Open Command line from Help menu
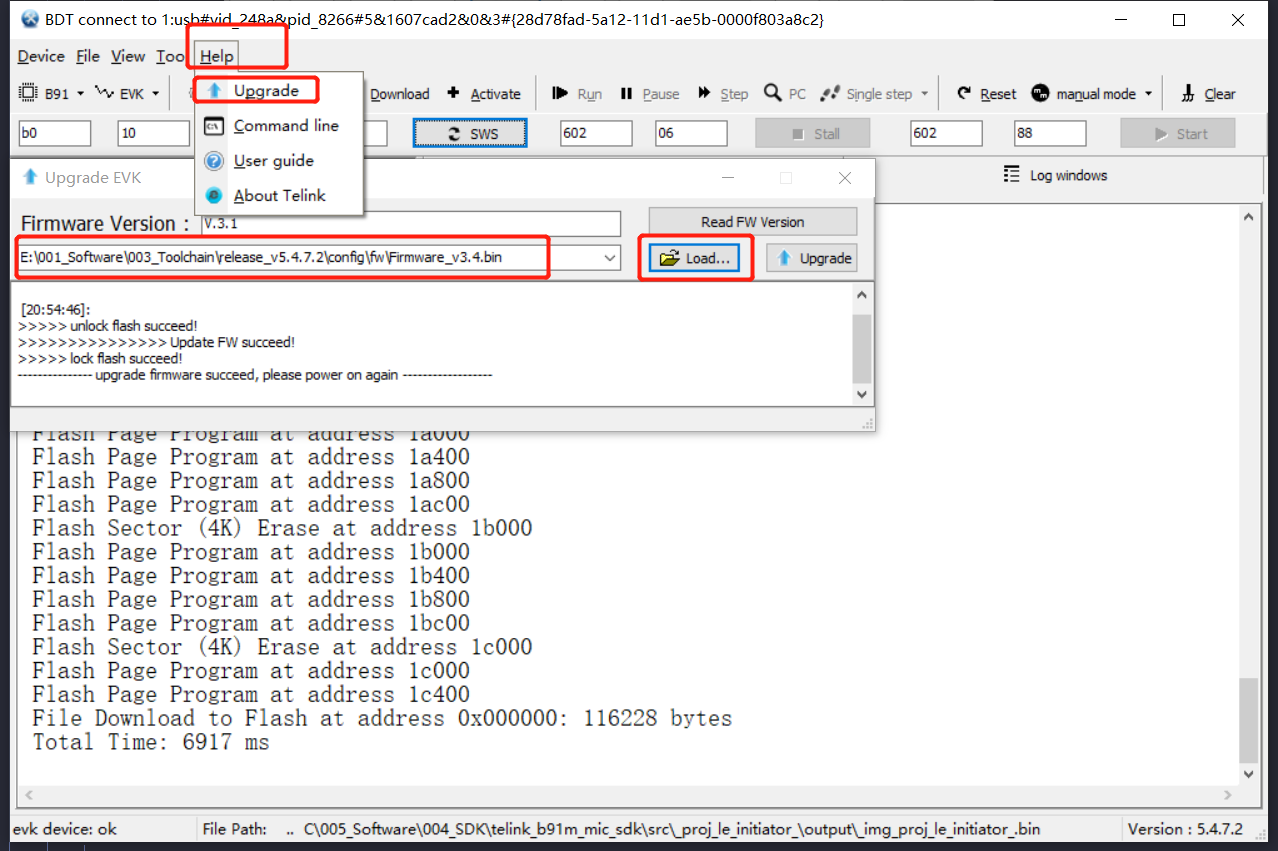1278x851 pixels. point(285,126)
